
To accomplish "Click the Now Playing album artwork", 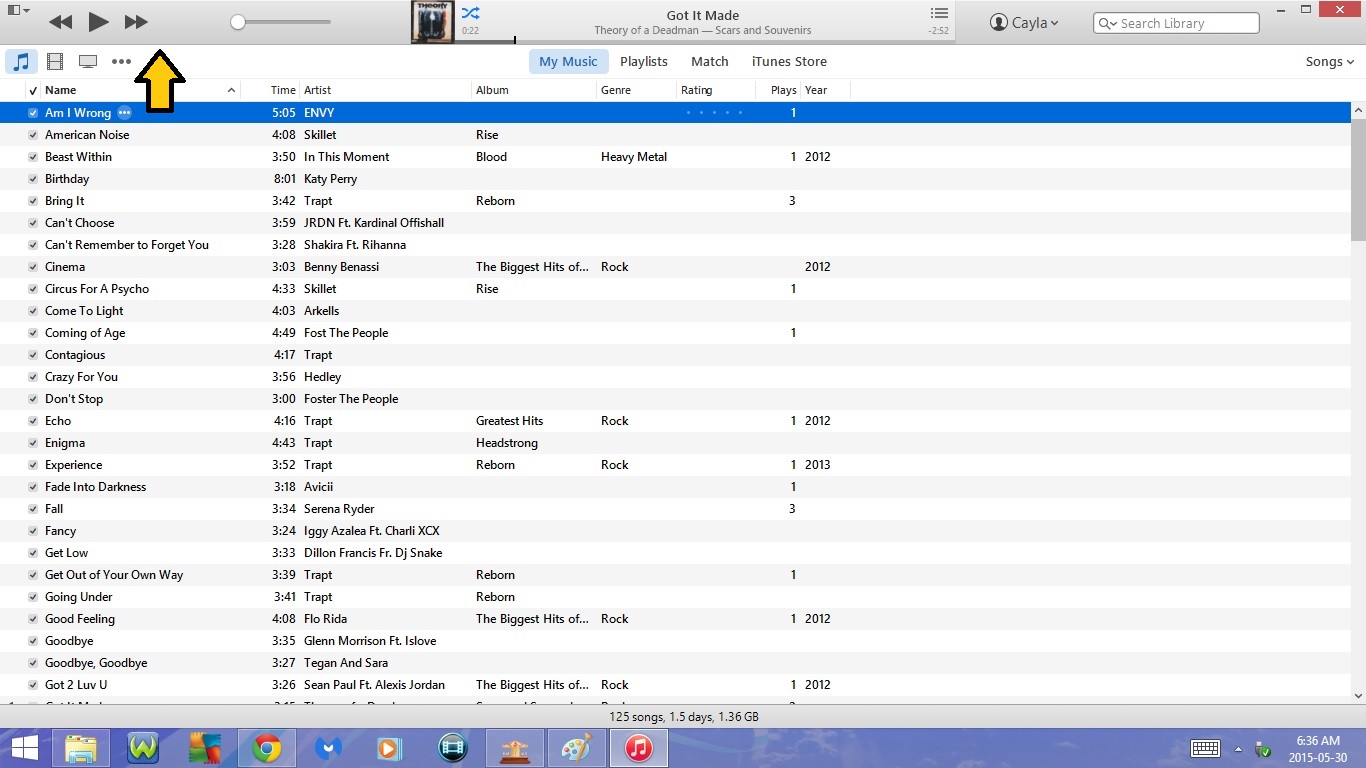I will [433, 22].
